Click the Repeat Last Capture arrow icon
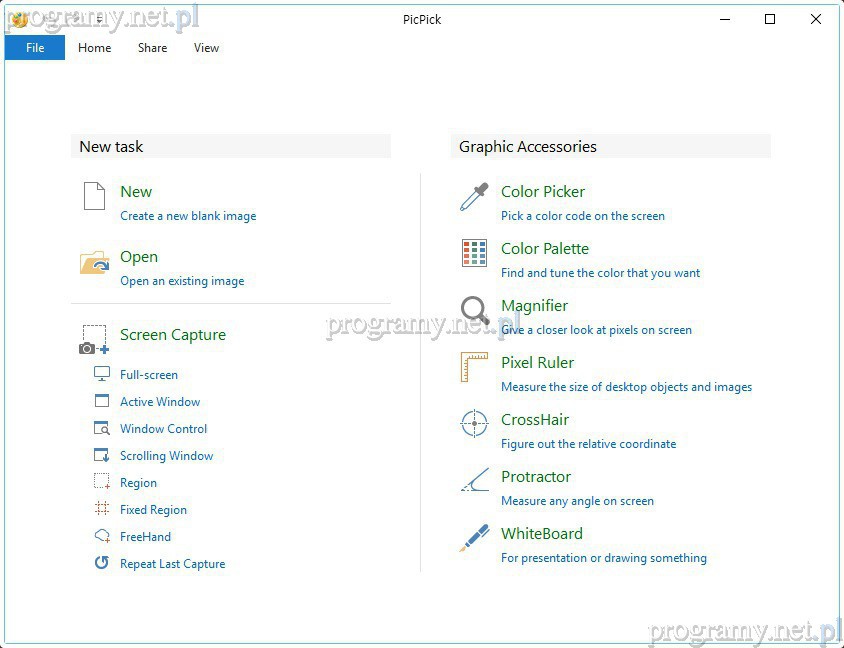The height and width of the screenshot is (648, 844). click(x=102, y=563)
